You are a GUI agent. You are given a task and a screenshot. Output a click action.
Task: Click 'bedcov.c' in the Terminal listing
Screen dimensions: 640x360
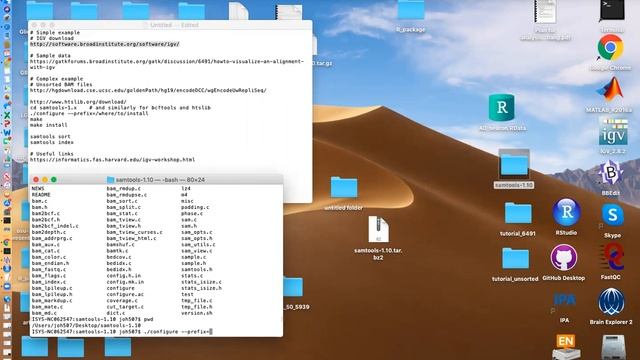[119, 257]
